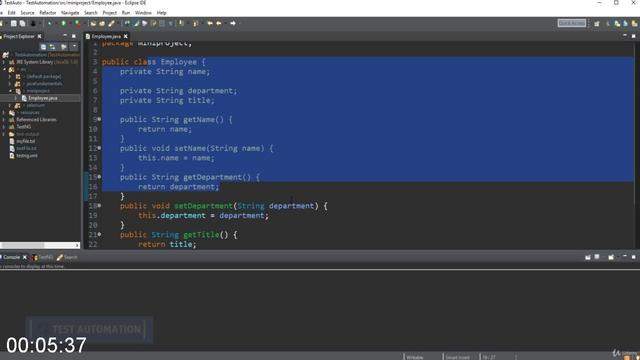Viewport: 640px width, 360px height.
Task: Collapse setName method fold marker at line 12
Action: pos(99,148)
